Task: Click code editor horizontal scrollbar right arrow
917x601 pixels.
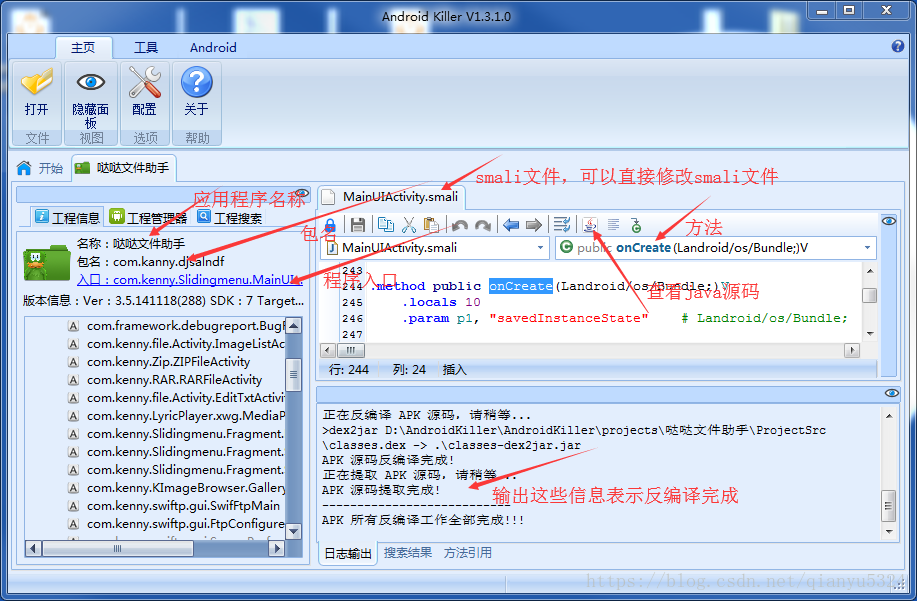Action: coord(852,351)
